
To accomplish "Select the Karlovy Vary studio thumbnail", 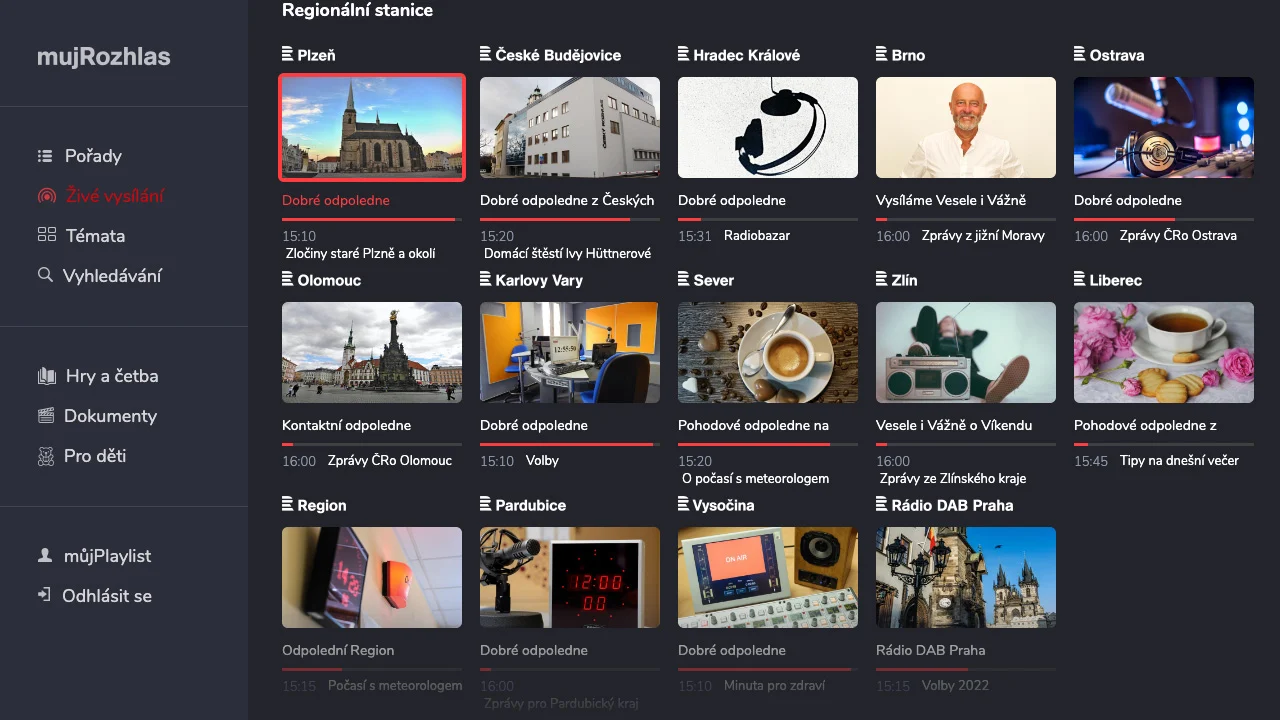I will 569,352.
